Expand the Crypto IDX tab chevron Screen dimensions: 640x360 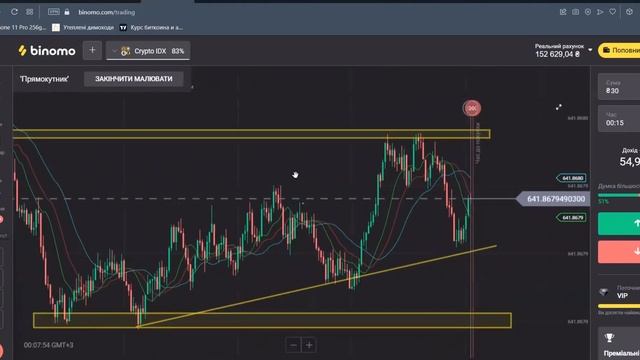[114, 51]
